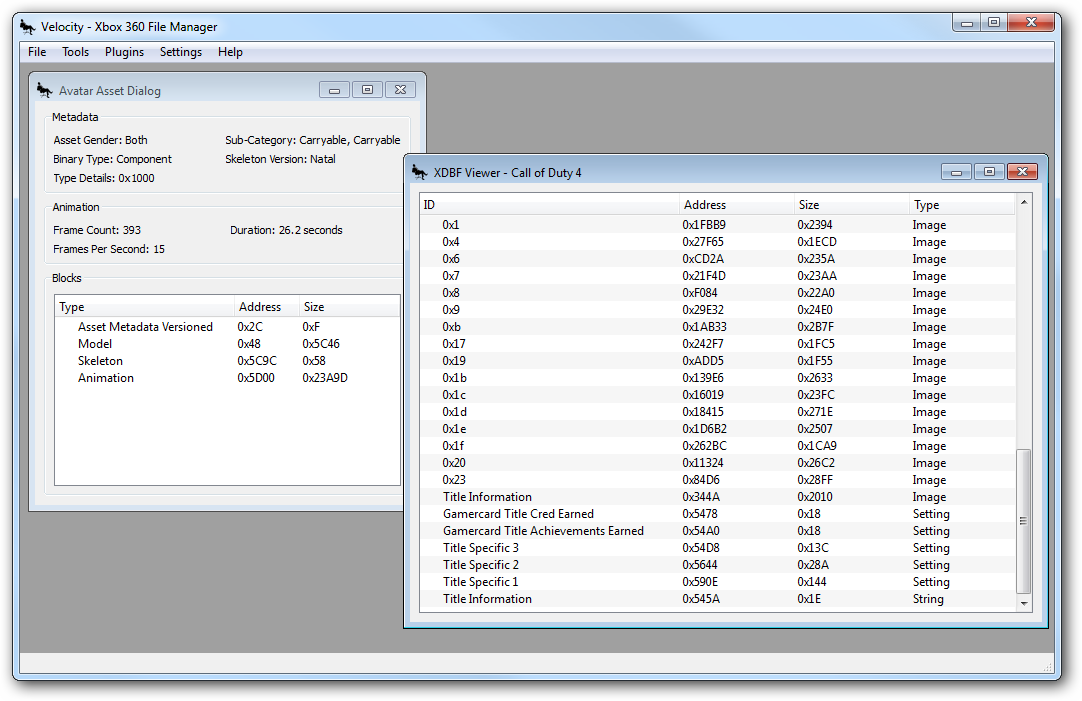The height and width of the screenshot is (701, 1082).
Task: Click the Skeleton Version: Natal label
Action: [x=280, y=159]
